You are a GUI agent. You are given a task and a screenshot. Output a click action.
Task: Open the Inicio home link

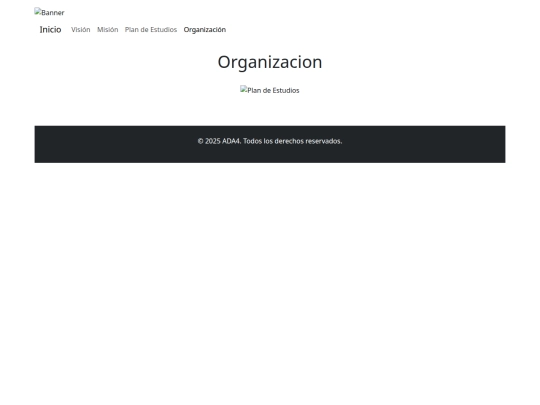click(x=50, y=30)
